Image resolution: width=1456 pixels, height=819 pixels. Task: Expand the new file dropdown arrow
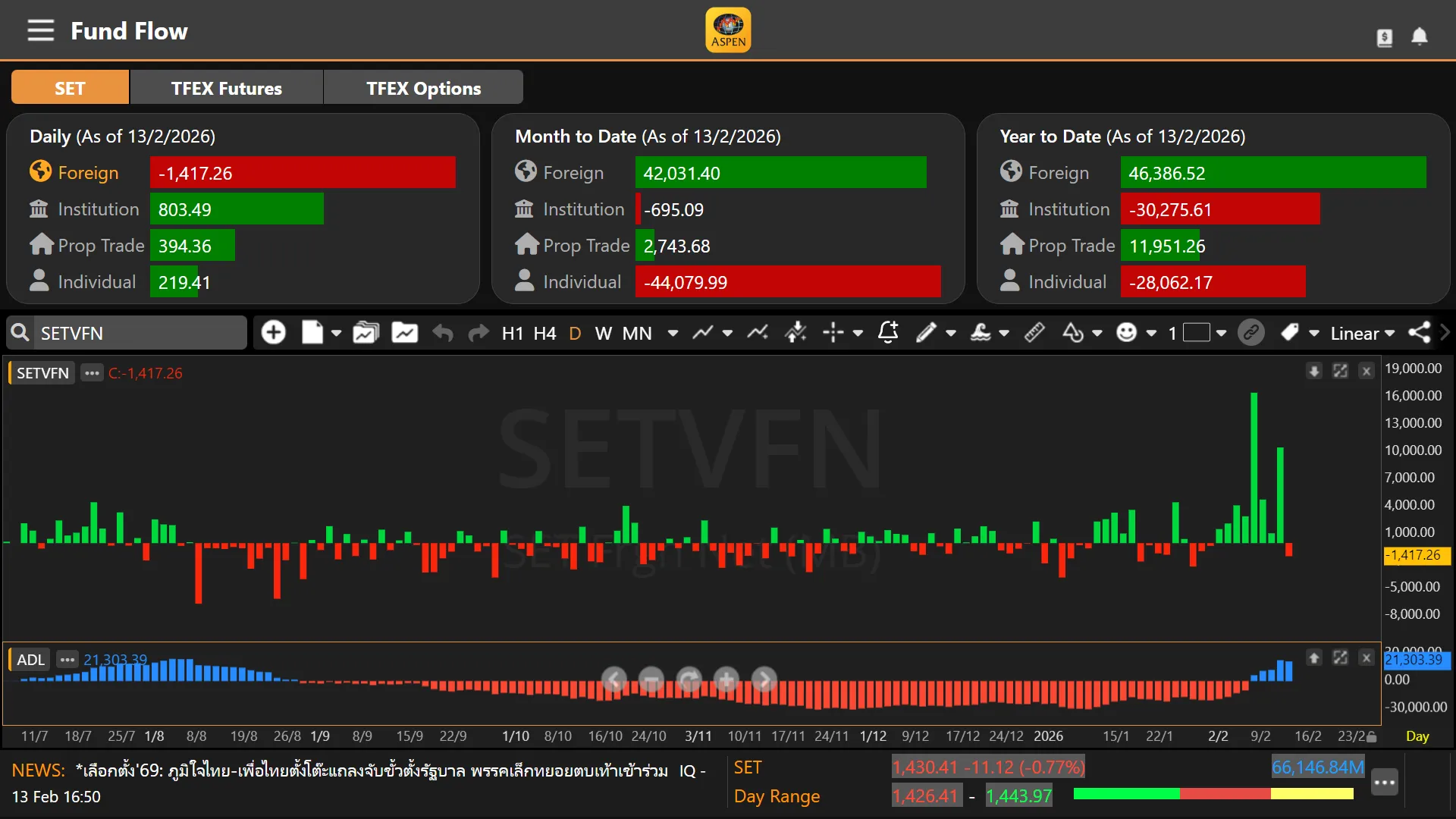tap(336, 333)
